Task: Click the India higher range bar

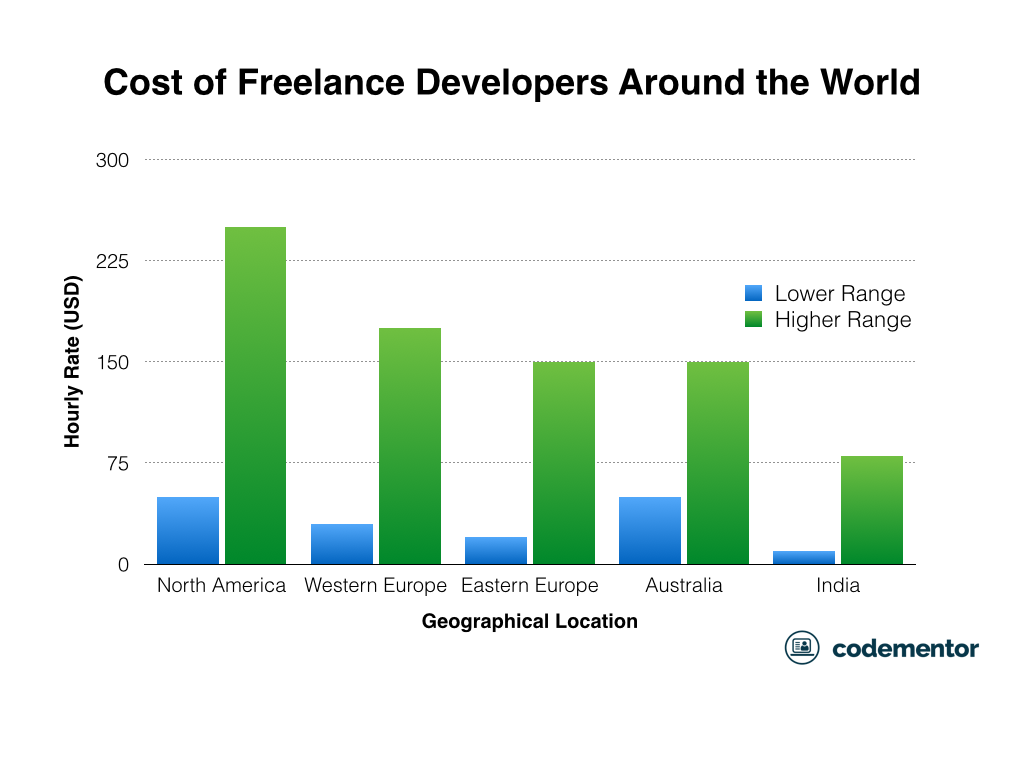Action: [x=871, y=510]
